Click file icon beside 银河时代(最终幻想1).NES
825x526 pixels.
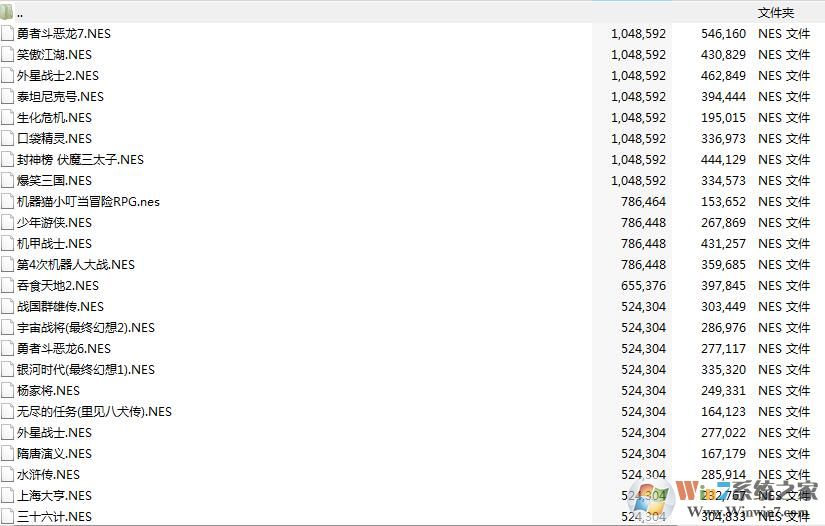(x=7, y=370)
